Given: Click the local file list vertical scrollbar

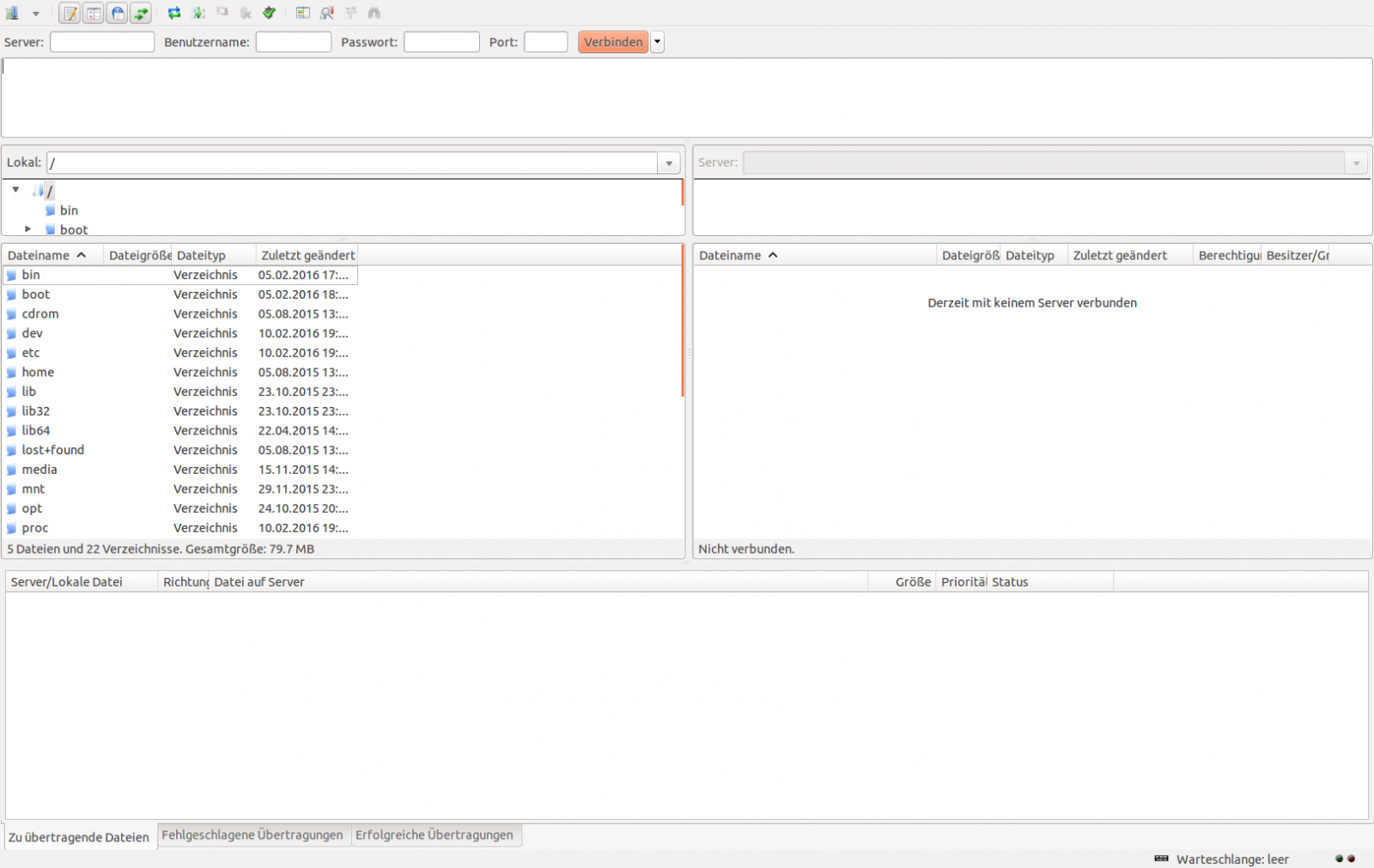Looking at the screenshot, I should pos(683,326).
